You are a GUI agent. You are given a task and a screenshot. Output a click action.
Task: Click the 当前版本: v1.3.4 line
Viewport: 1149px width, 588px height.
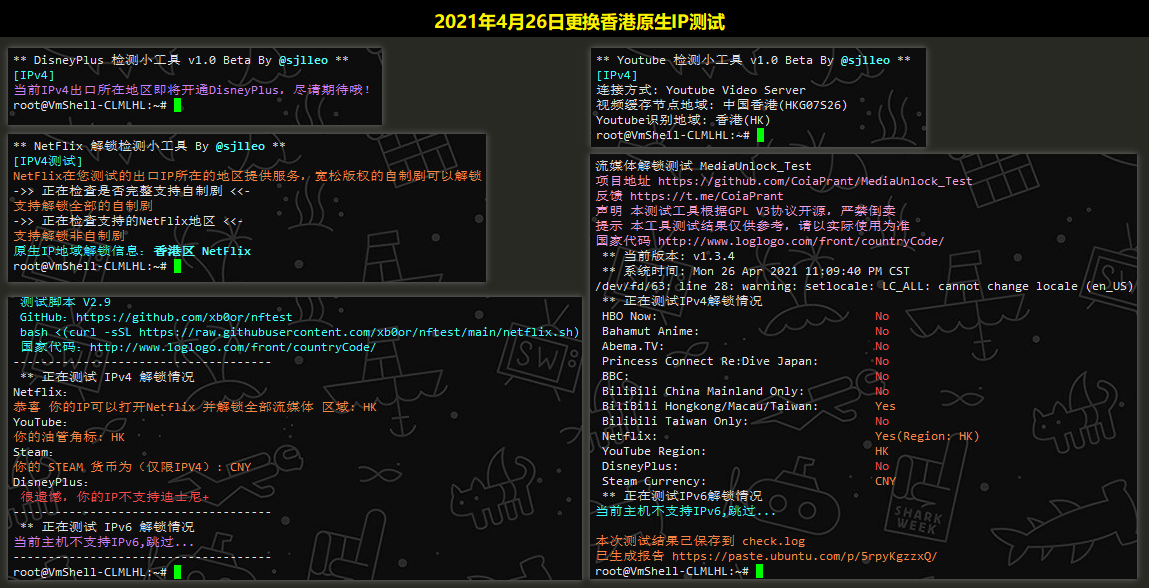click(668, 256)
